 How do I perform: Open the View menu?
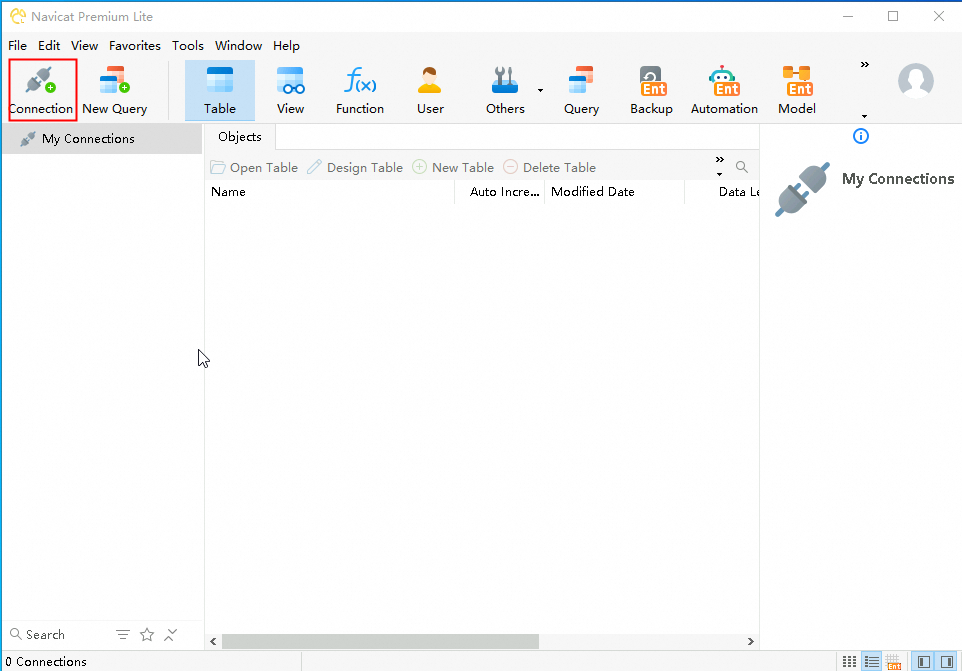pyautogui.click(x=84, y=45)
